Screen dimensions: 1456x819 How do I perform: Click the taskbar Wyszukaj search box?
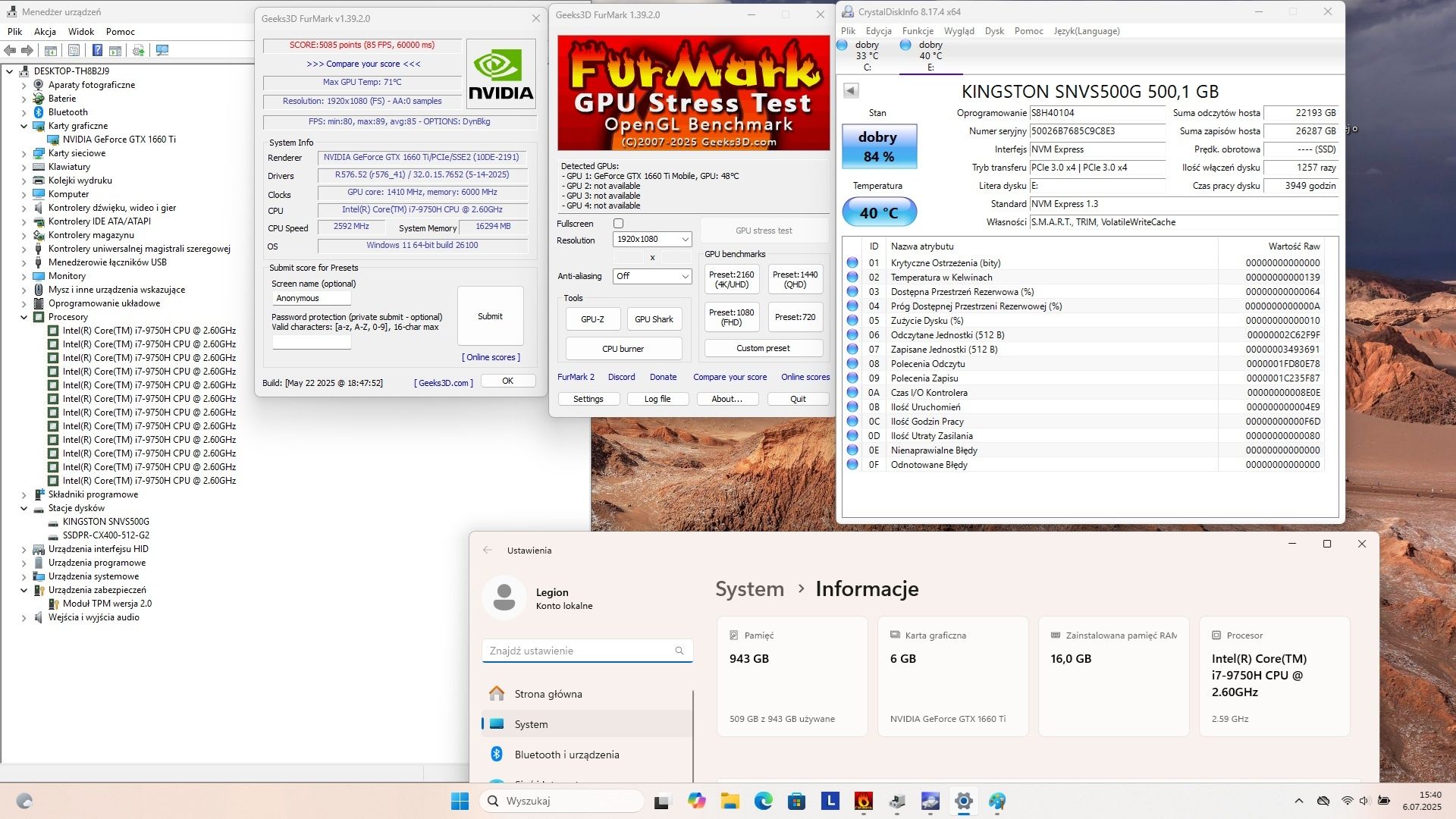pyautogui.click(x=561, y=801)
